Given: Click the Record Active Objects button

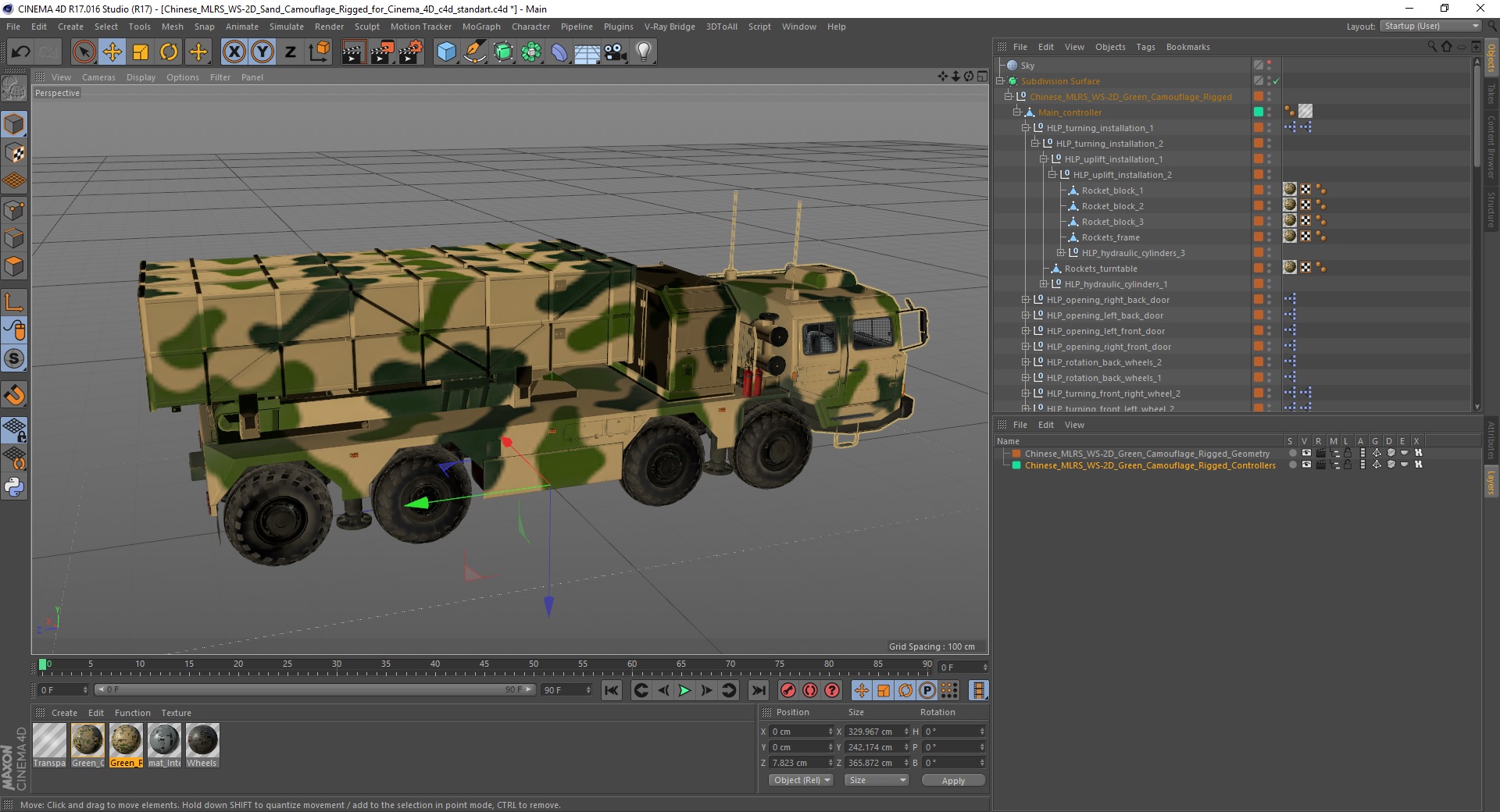Looking at the screenshot, I should 788,690.
